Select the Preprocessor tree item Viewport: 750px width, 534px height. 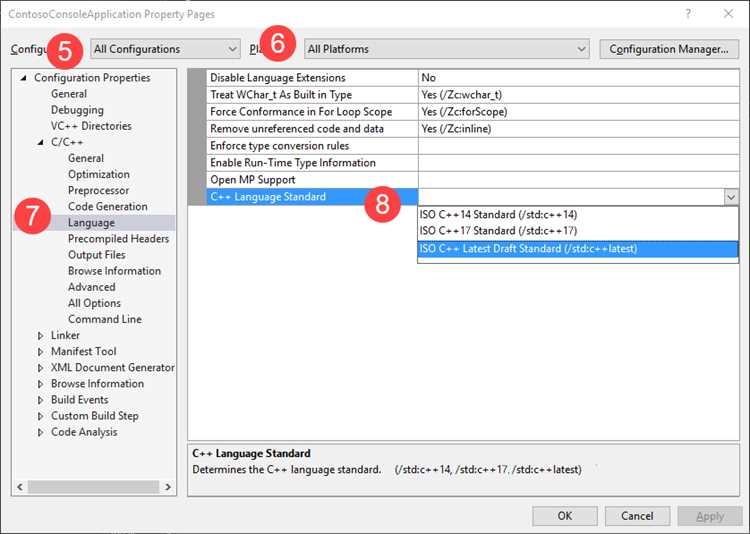click(98, 190)
